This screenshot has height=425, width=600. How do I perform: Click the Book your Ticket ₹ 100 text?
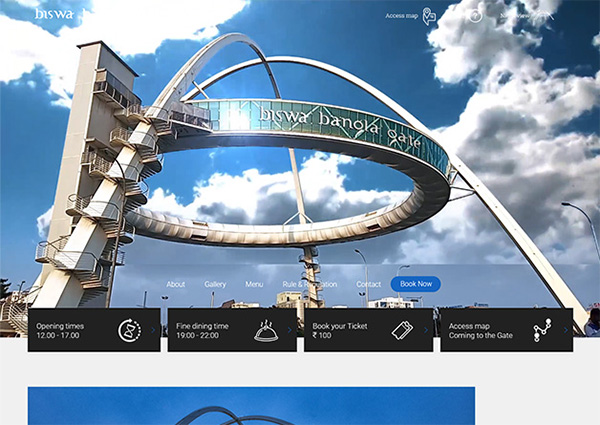pyautogui.click(x=339, y=331)
